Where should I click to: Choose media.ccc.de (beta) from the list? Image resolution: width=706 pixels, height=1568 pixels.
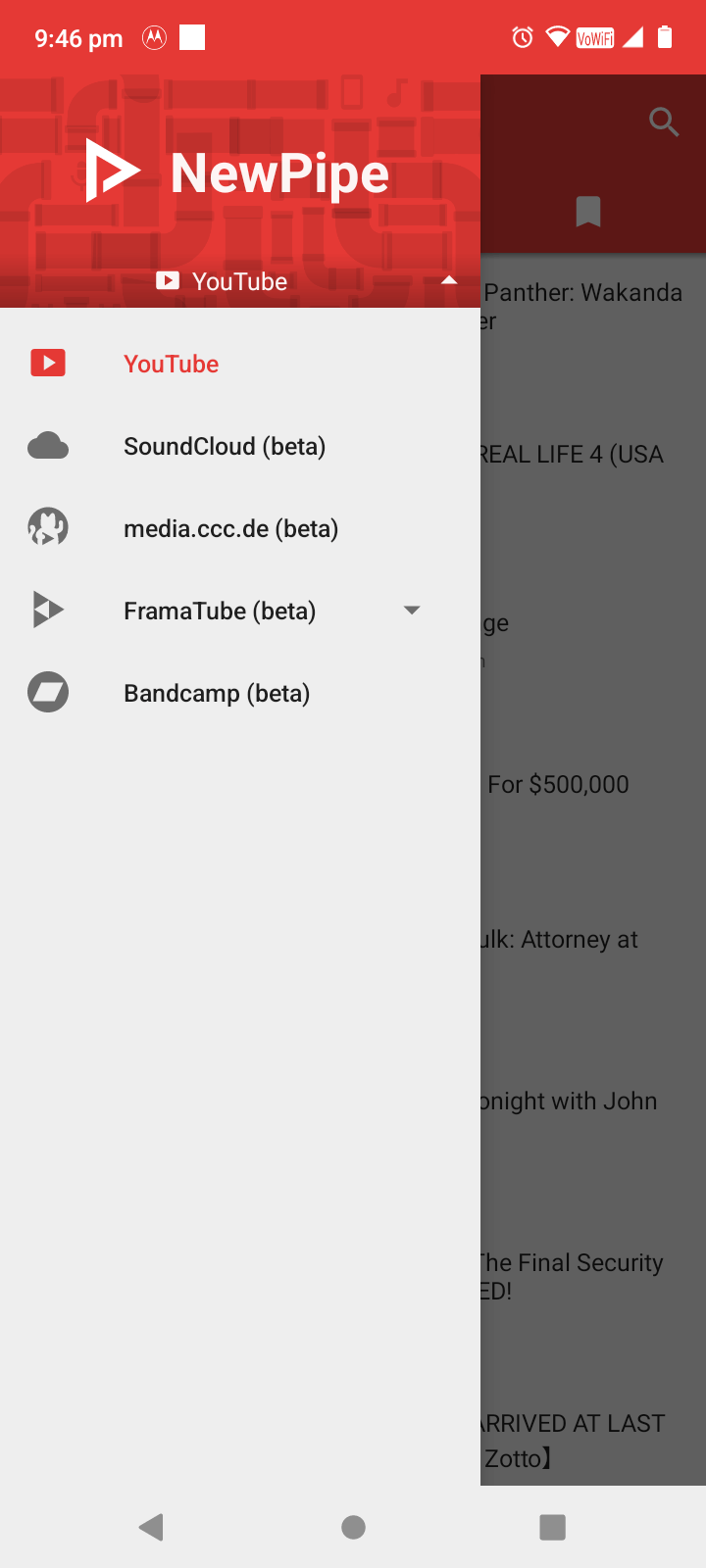[230, 528]
